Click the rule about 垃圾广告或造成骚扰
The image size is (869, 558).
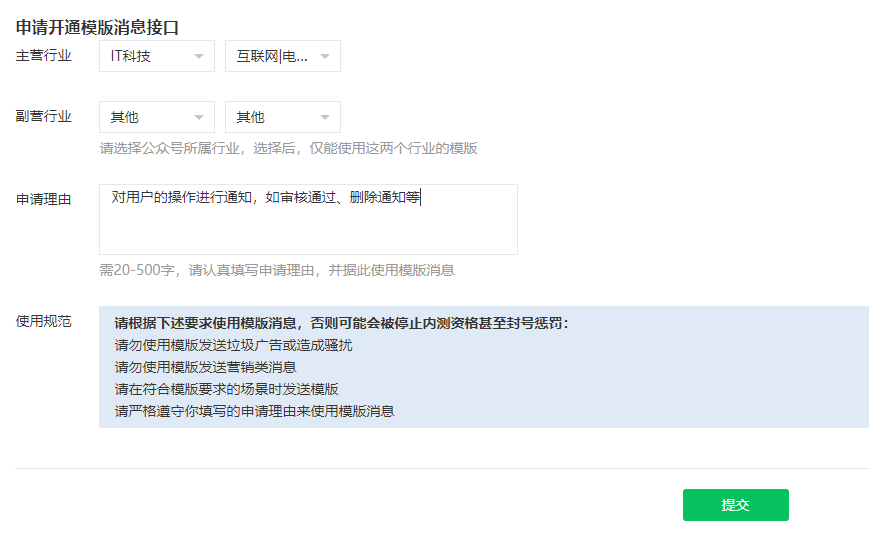coord(233,345)
